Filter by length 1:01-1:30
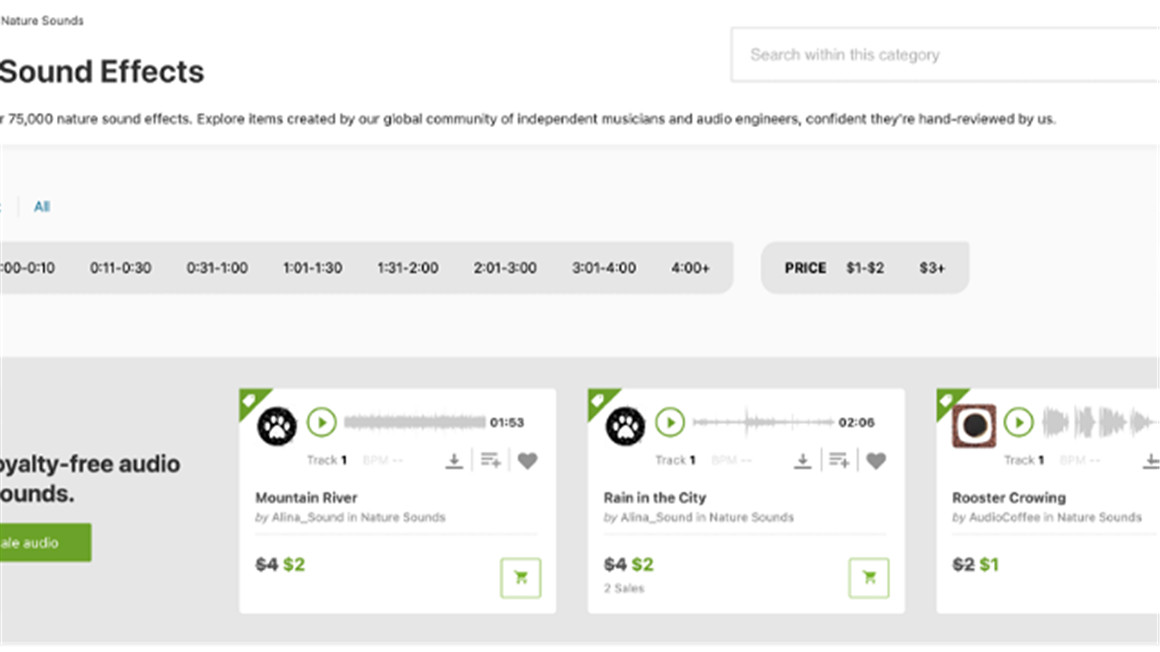 312,268
